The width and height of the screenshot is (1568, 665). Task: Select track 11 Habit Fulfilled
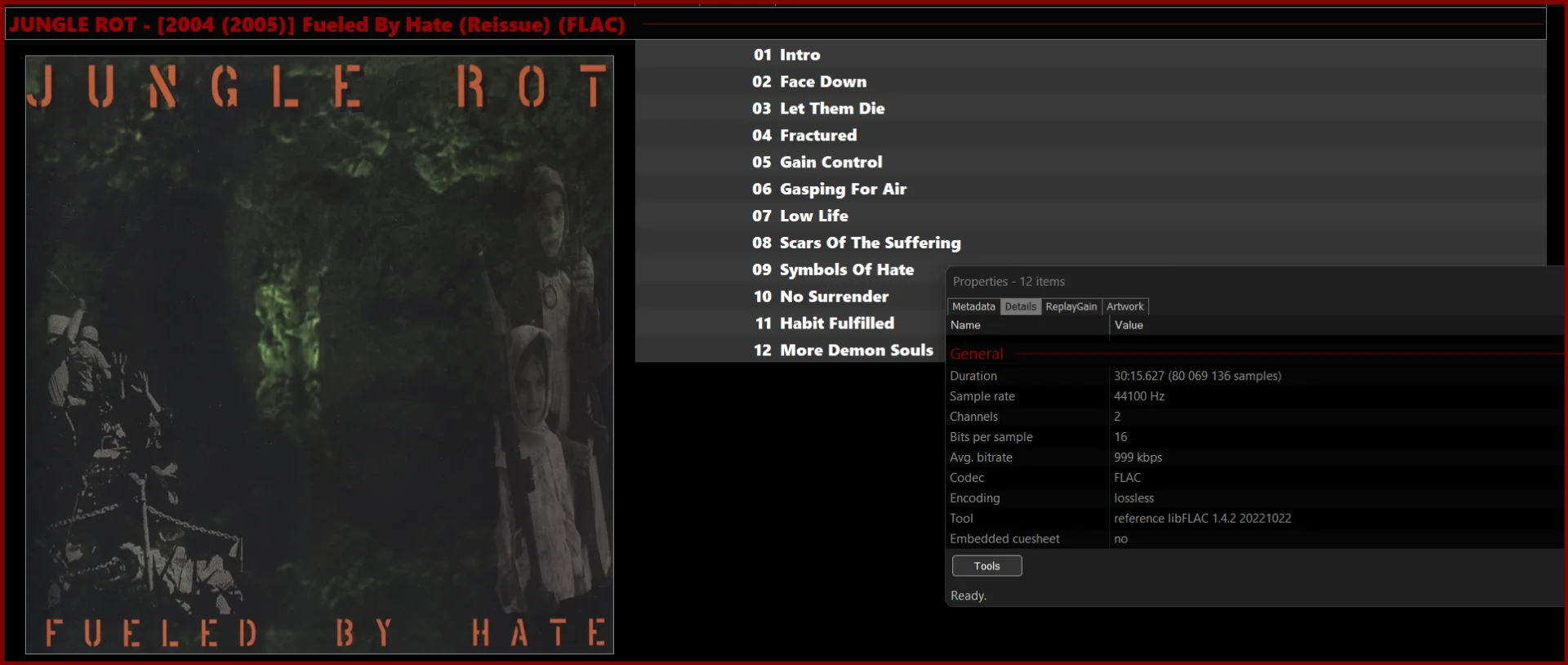(791, 324)
